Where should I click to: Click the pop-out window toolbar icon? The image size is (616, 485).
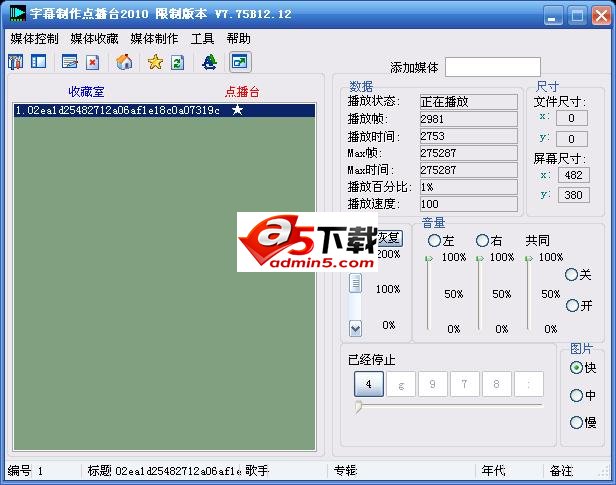point(240,62)
